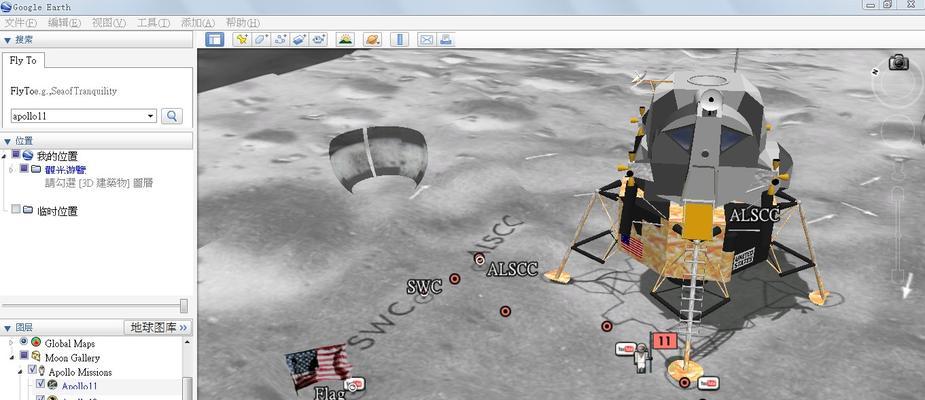The height and width of the screenshot is (400, 925).
Task: Toggle the 觀光游覽 folder checkbox
Action: [x=24, y=169]
